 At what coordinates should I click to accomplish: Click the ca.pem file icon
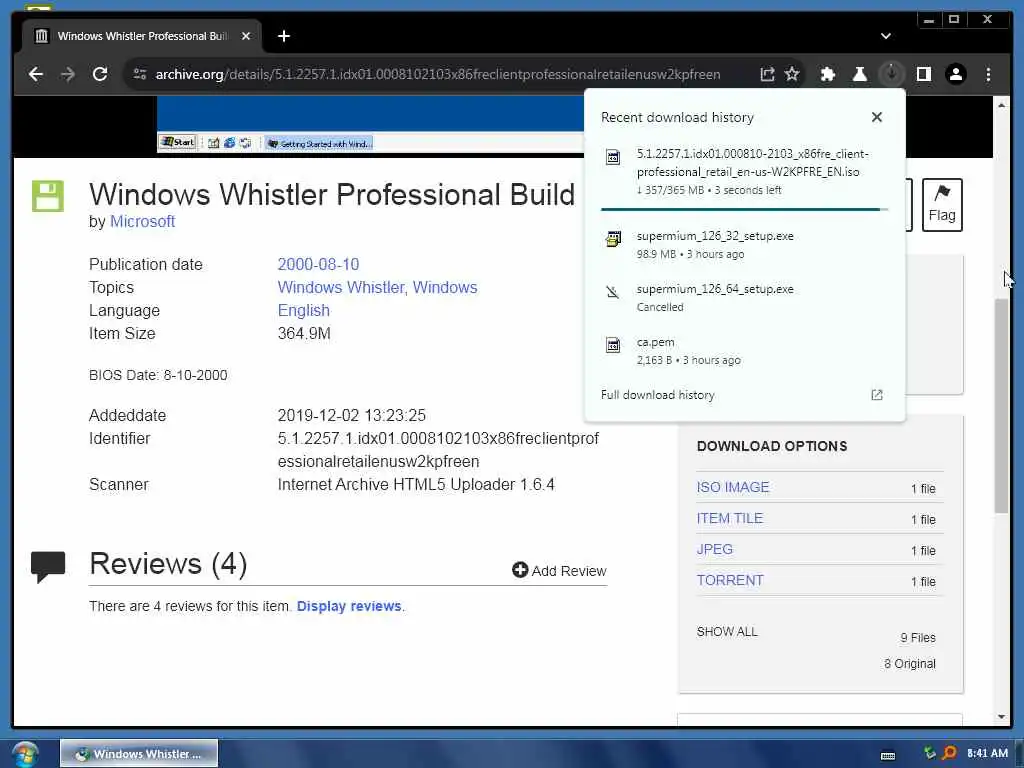[613, 345]
